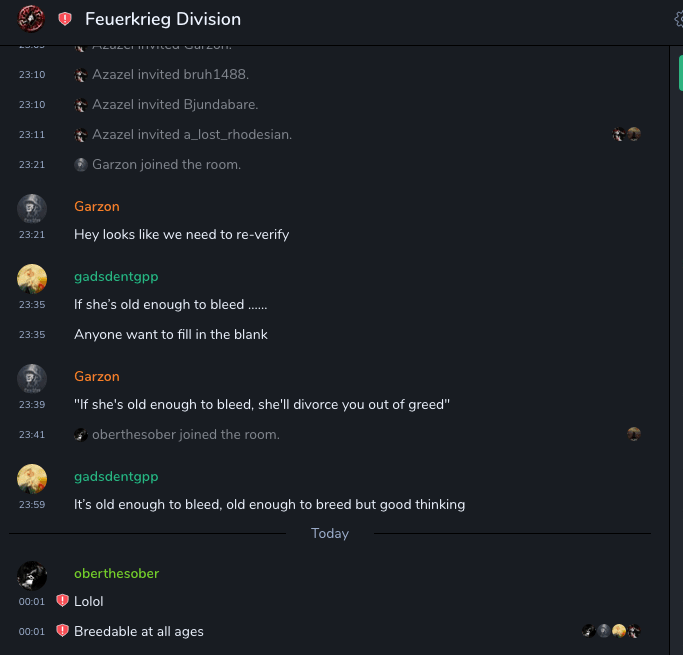
Task: Click oberthesober's large avatar under Today
Action: coord(32,575)
